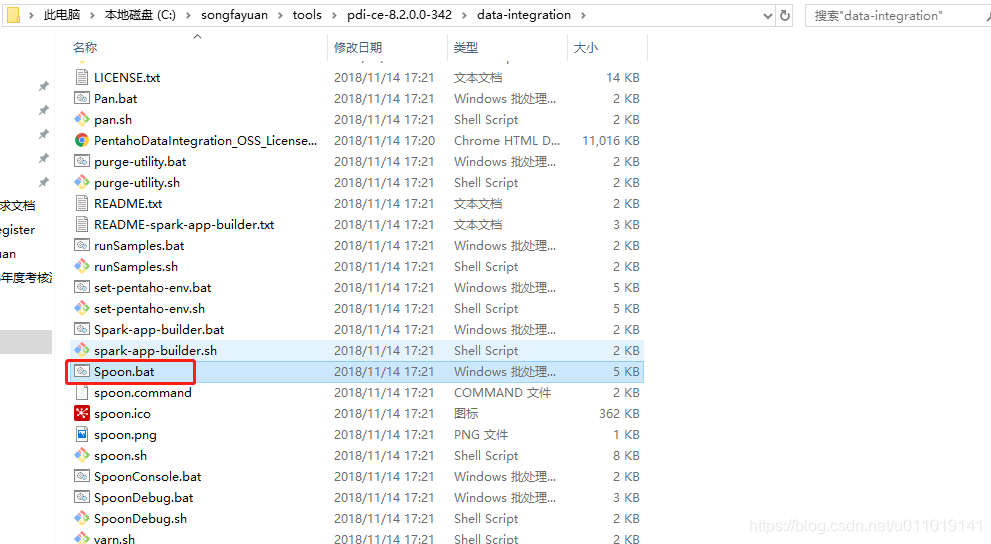This screenshot has height=544, width=991.
Task: Expand the chevron after data-integration in path
Action: (x=583, y=15)
